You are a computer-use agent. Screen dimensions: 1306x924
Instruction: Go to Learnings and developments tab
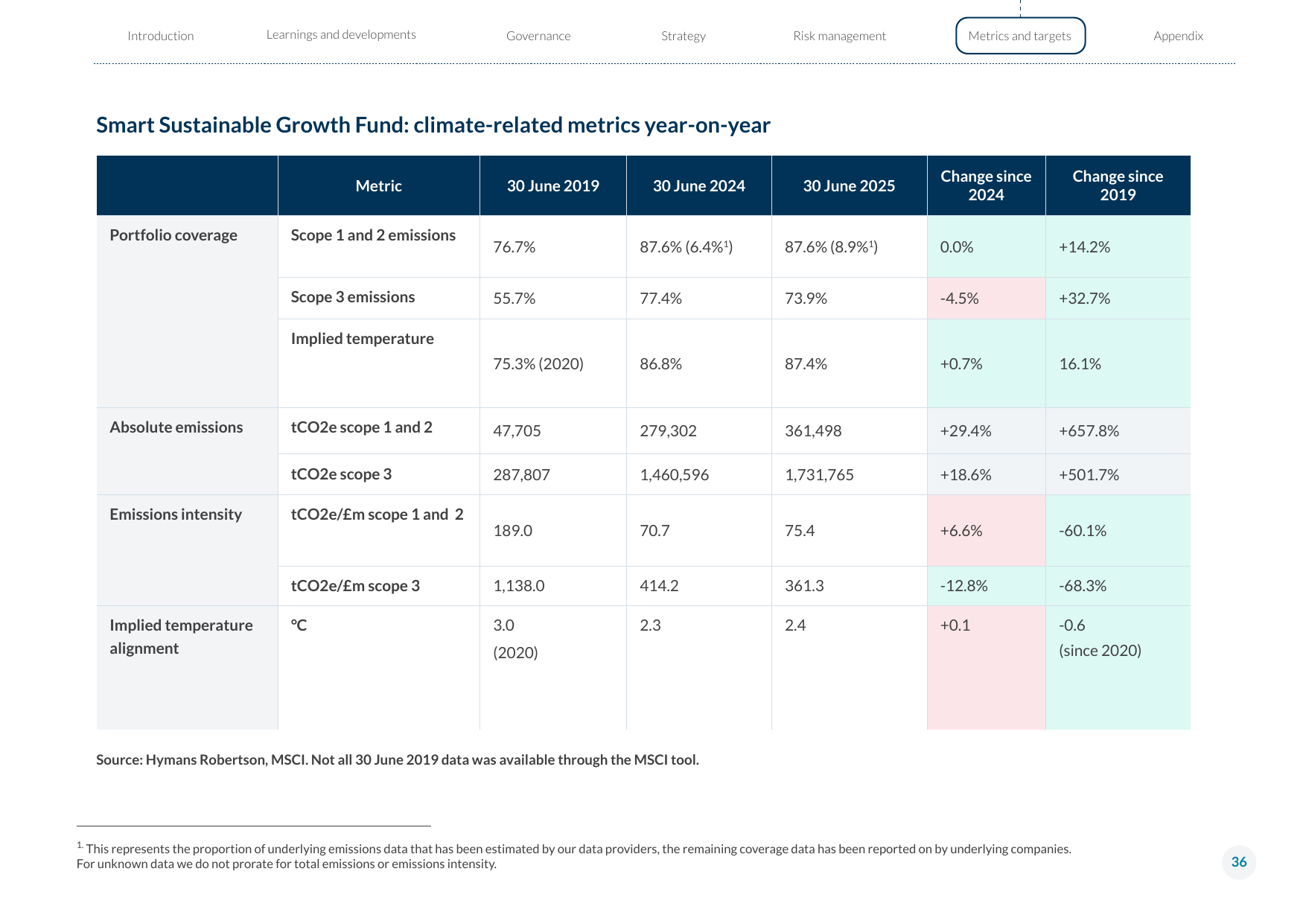[x=341, y=35]
